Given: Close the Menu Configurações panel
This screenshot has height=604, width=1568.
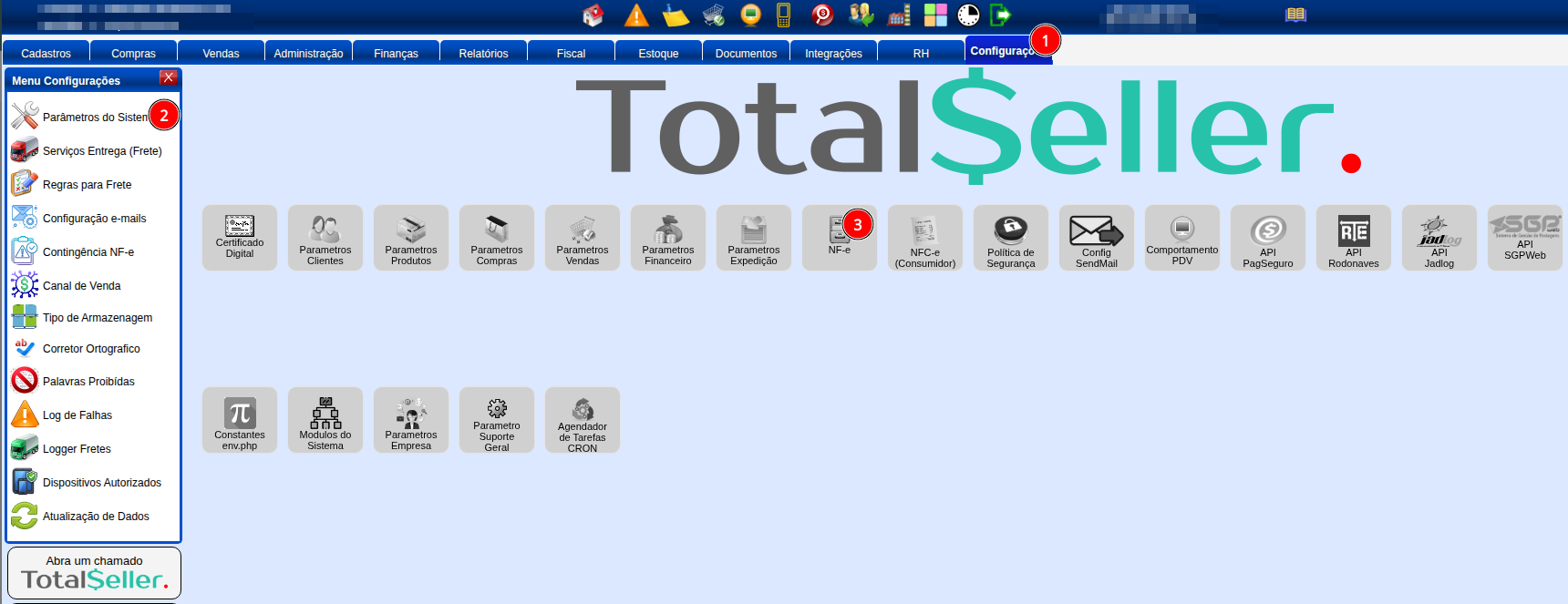Looking at the screenshot, I should click(x=168, y=77).
